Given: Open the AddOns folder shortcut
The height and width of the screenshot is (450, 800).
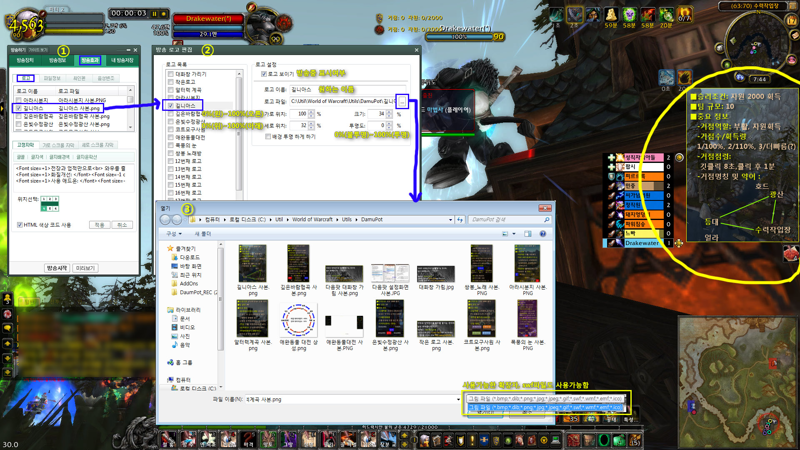Looking at the screenshot, I should tap(185, 284).
